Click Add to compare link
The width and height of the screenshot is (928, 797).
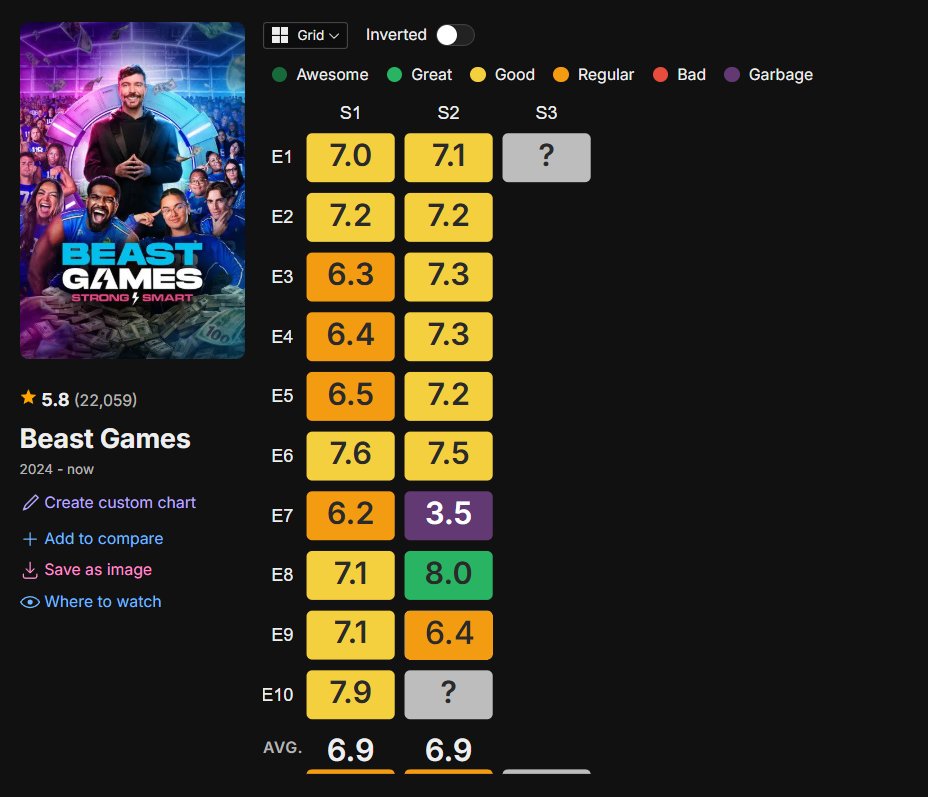point(104,538)
